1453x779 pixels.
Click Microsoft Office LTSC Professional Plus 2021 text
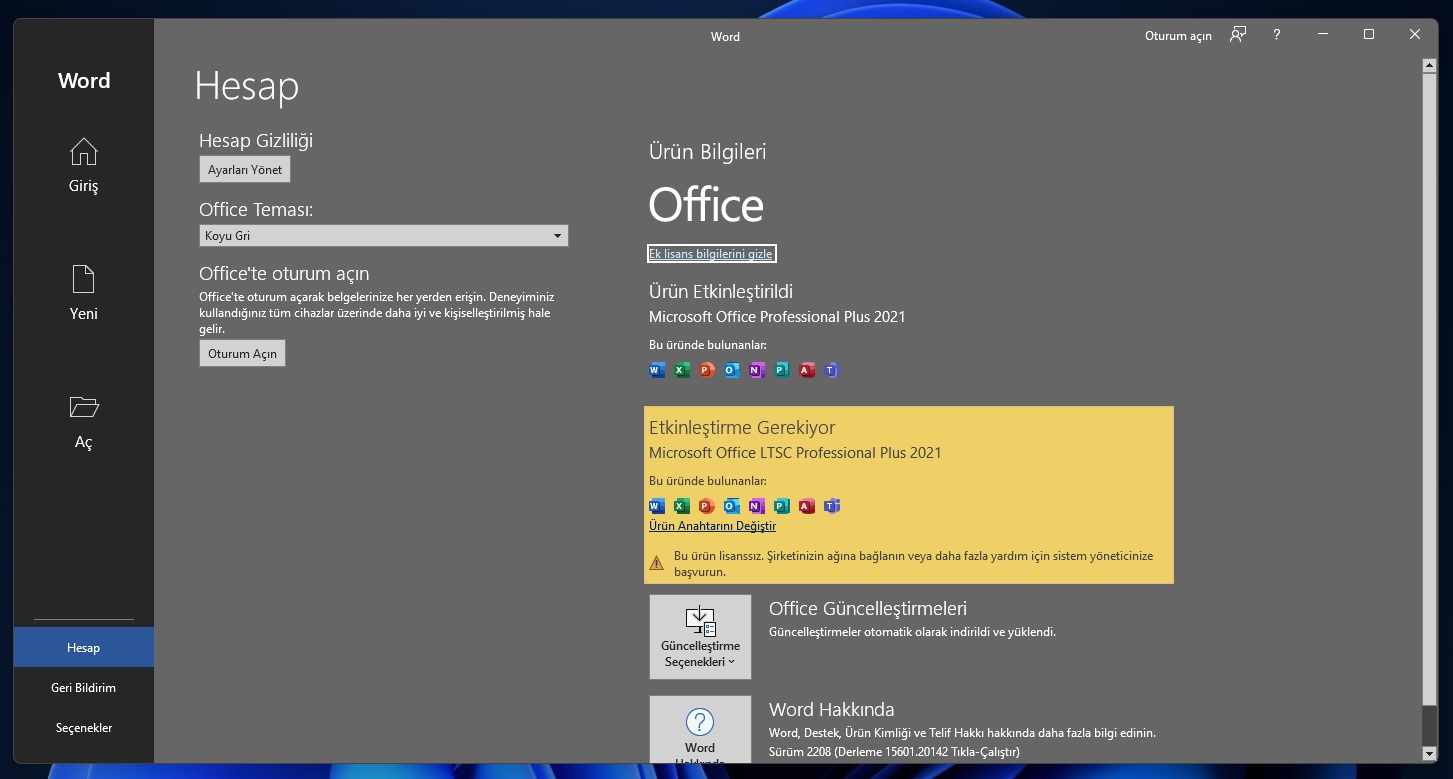(x=795, y=453)
